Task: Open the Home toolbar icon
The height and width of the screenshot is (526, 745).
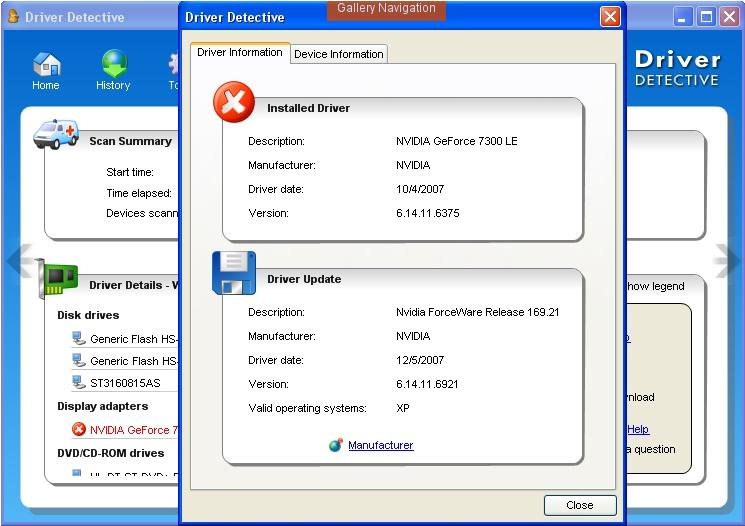Action: click(46, 71)
